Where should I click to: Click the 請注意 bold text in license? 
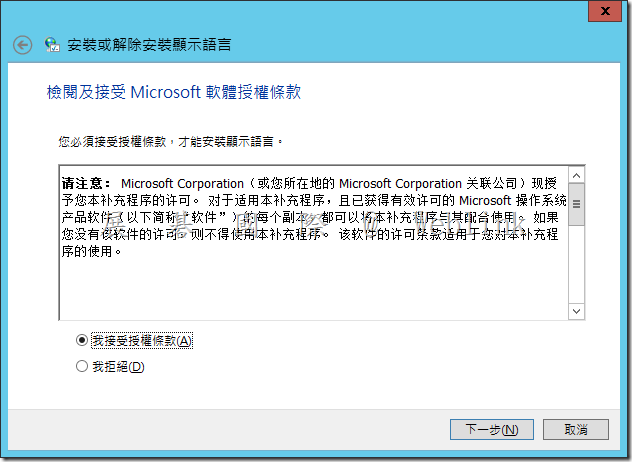[x=85, y=183]
